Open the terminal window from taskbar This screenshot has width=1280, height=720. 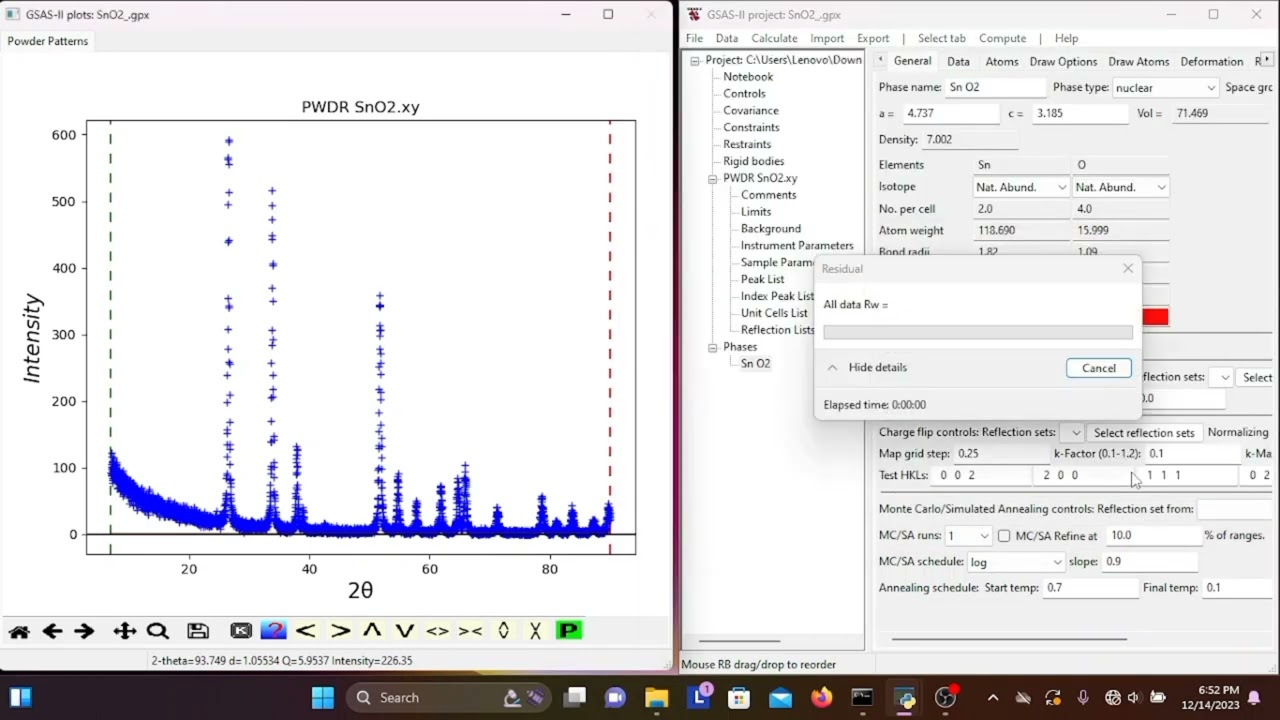(x=862, y=697)
